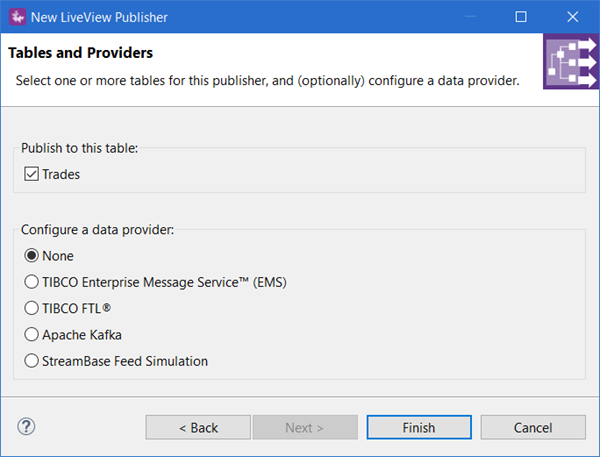This screenshot has width=600, height=457.
Task: Click the 'Configure a data provider' group label
Action: (x=97, y=230)
